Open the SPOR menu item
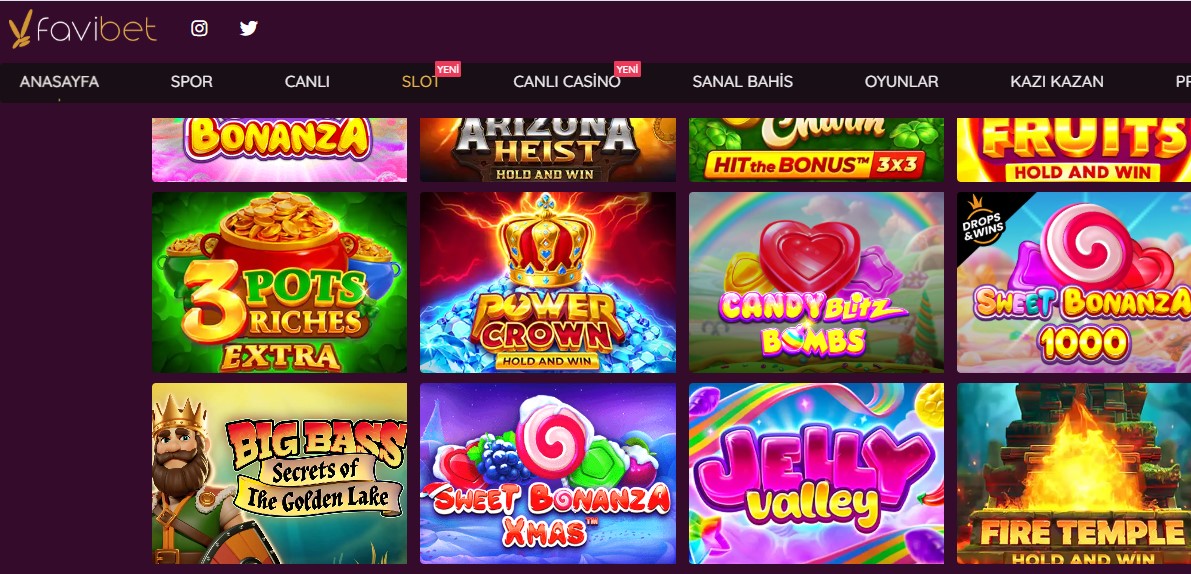Image resolution: width=1191 pixels, height=574 pixels. click(191, 82)
